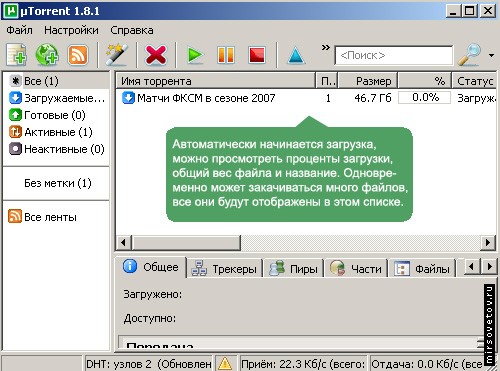This screenshot has width=500, height=371.
Task: Click the Приём download speed status entry
Action: point(303,364)
